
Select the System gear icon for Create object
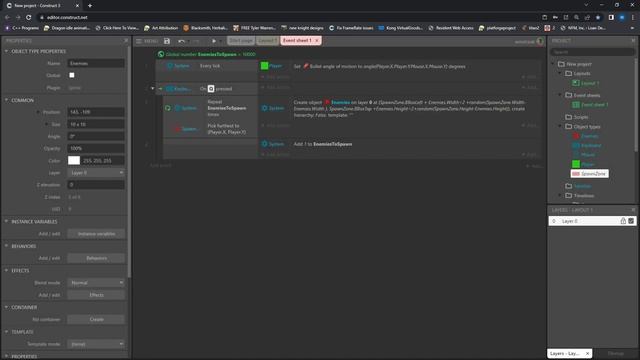point(264,108)
